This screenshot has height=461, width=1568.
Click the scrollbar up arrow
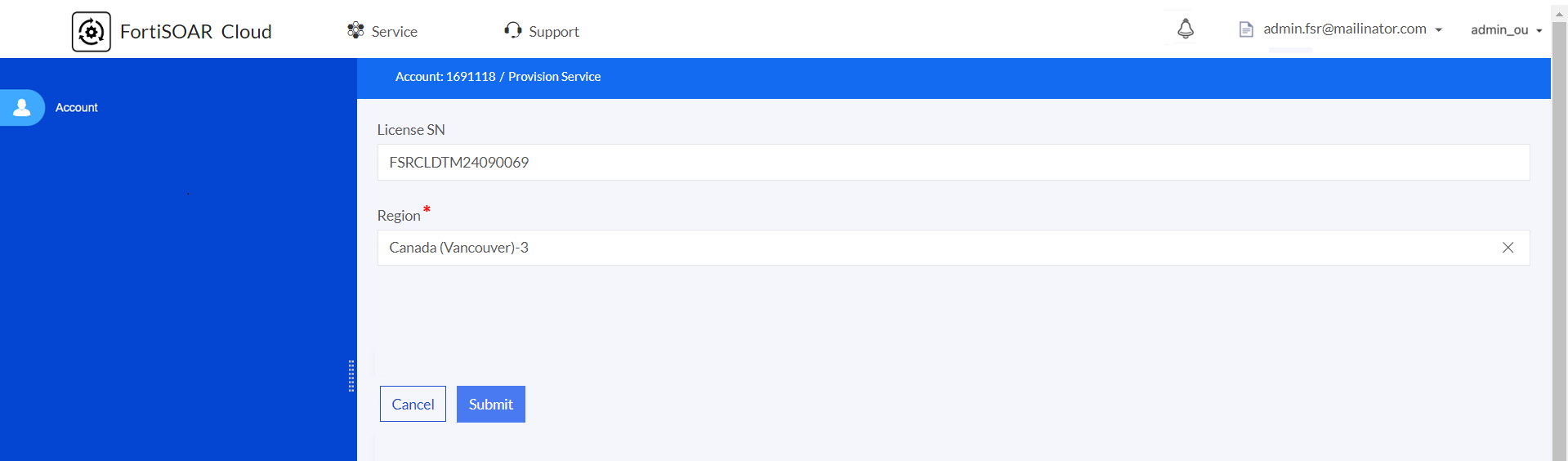1559,13
